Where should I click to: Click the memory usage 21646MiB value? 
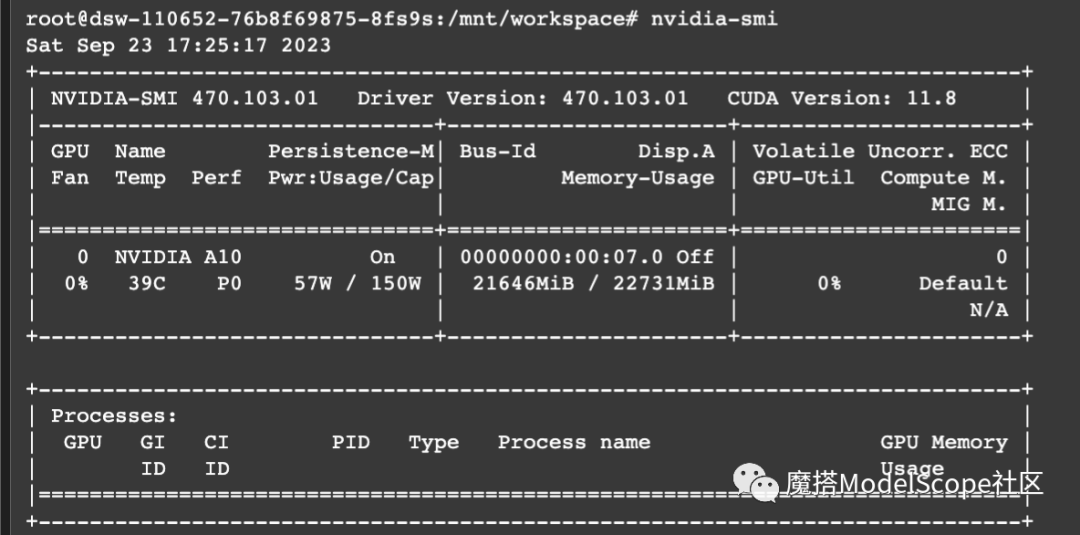[523, 284]
